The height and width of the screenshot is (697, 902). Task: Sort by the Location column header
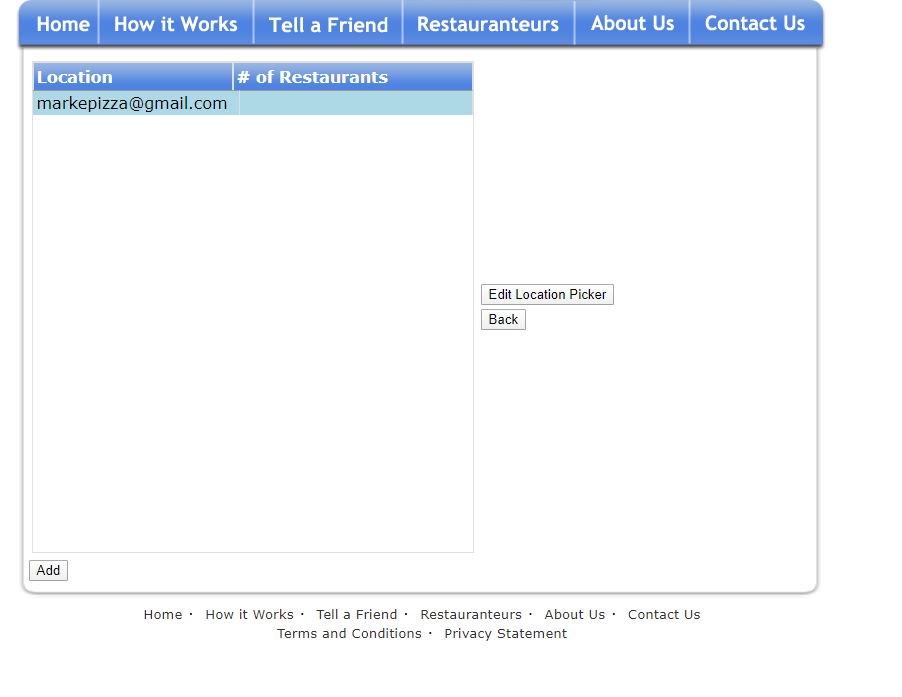tap(133, 77)
